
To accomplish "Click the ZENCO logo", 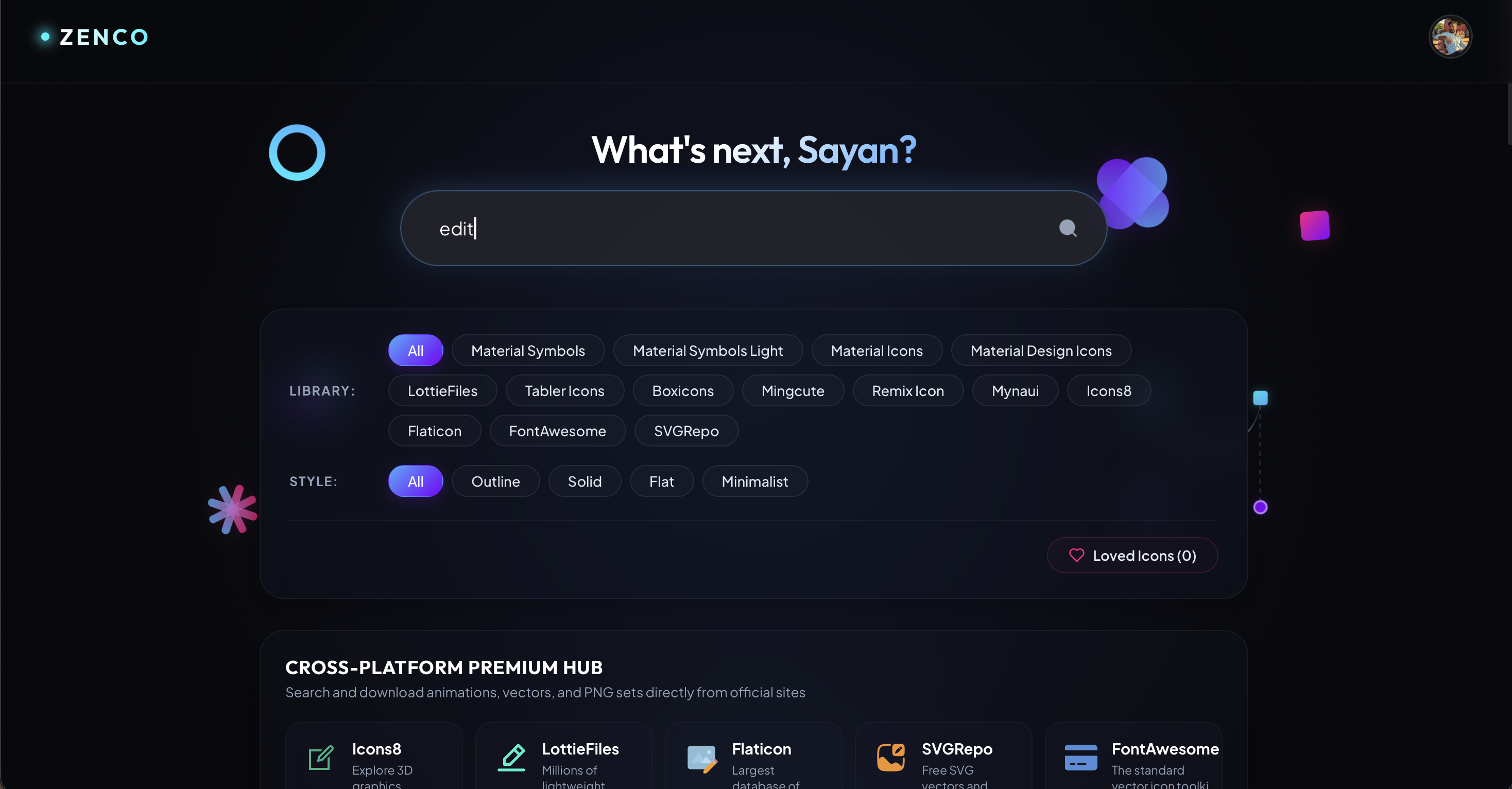I will (95, 37).
